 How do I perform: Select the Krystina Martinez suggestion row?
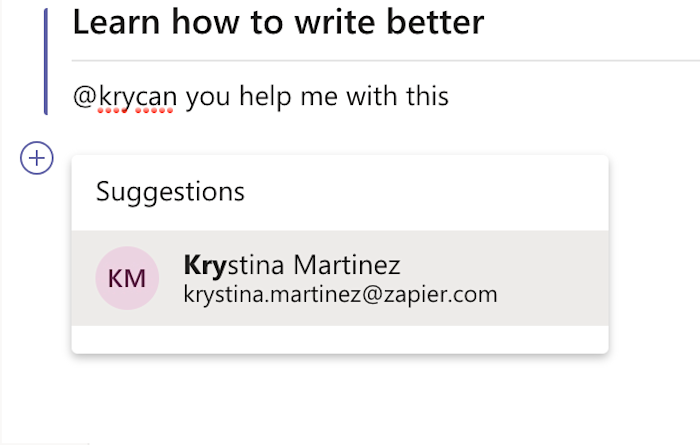pos(340,278)
